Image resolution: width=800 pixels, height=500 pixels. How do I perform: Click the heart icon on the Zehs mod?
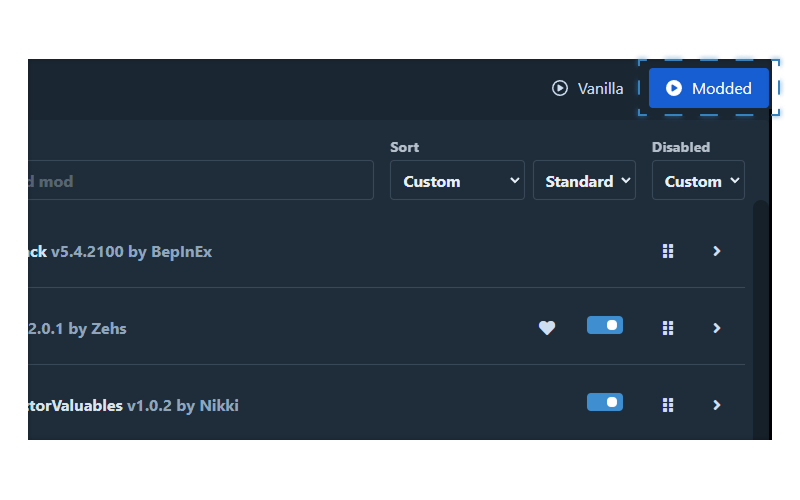547,328
